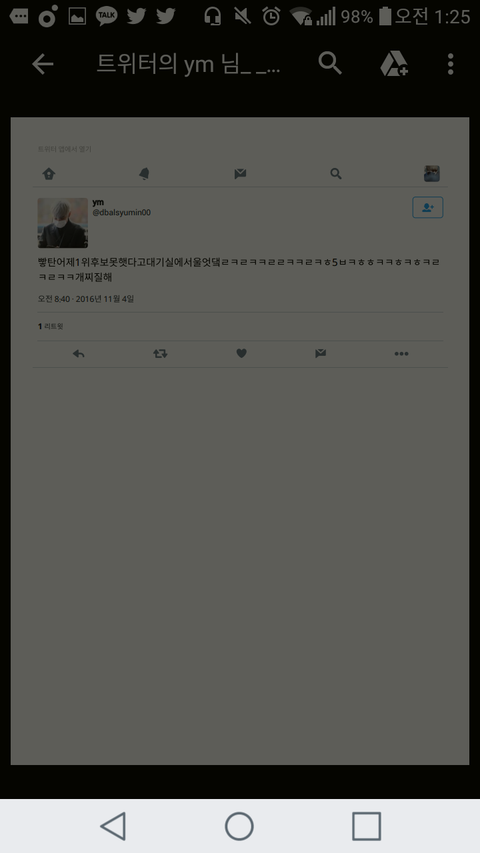View the 1 리트윗 count

coord(51,326)
